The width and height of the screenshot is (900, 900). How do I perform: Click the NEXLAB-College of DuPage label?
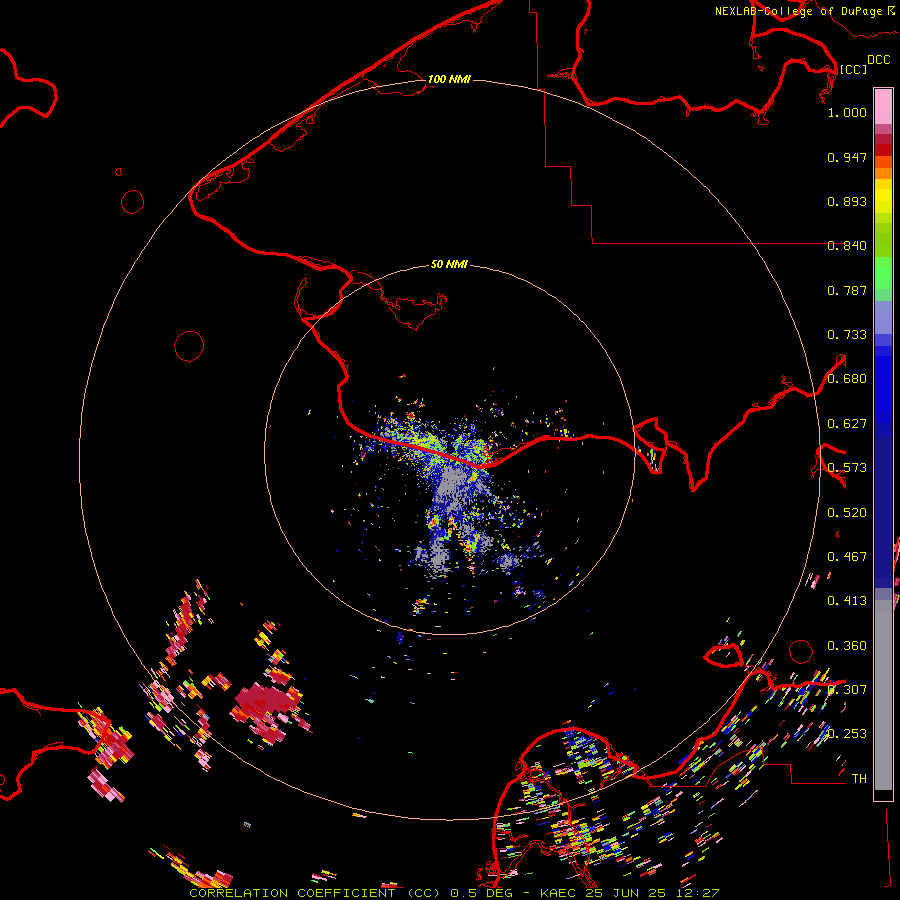click(x=798, y=11)
